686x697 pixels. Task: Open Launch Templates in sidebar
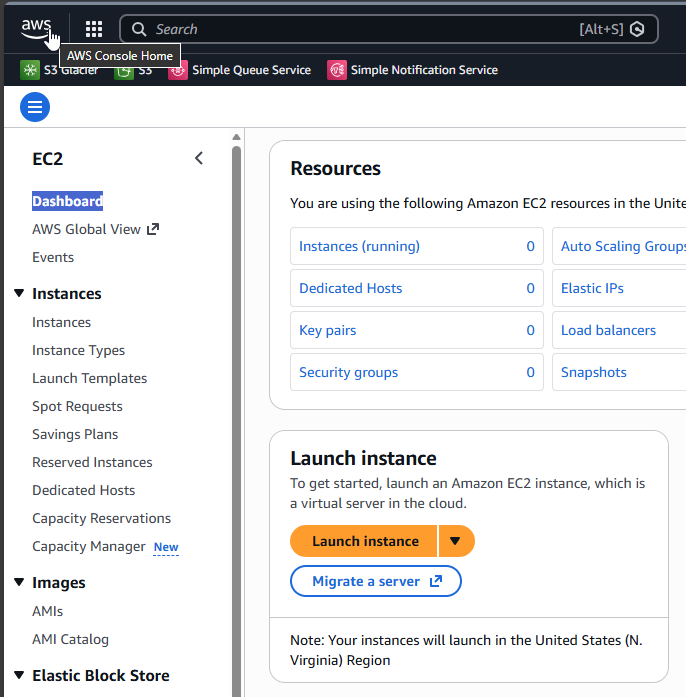coord(89,378)
